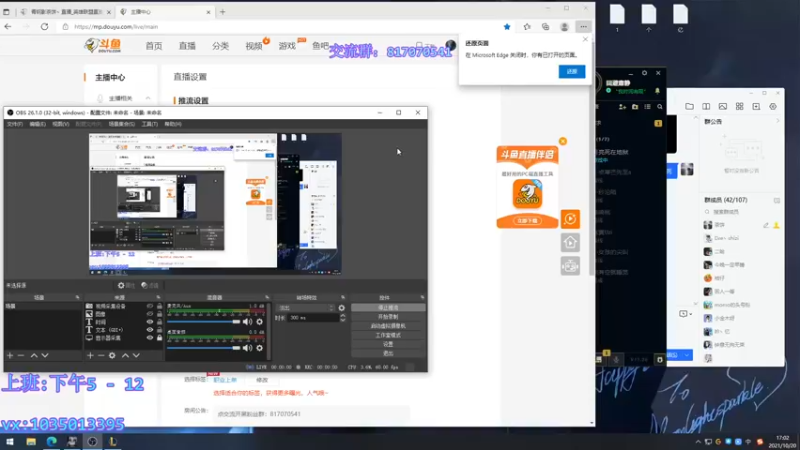Open Edge favorites list icon
Viewport: 800px width, 450px height.
click(527, 27)
